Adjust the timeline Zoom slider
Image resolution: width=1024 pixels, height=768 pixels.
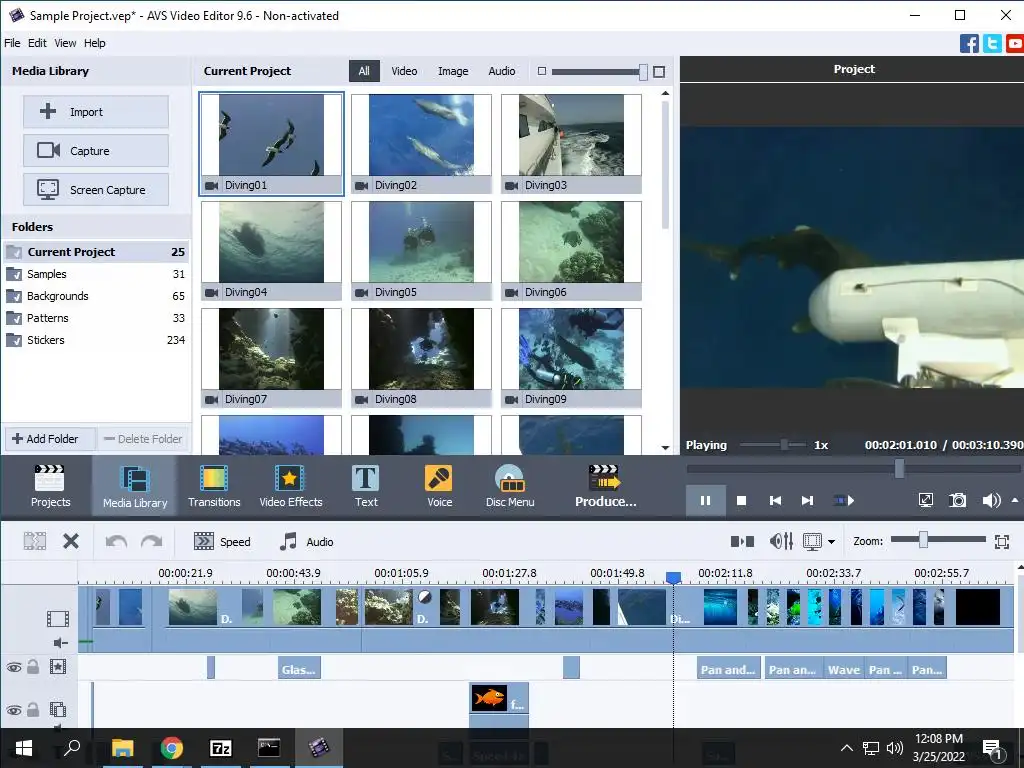coord(923,540)
